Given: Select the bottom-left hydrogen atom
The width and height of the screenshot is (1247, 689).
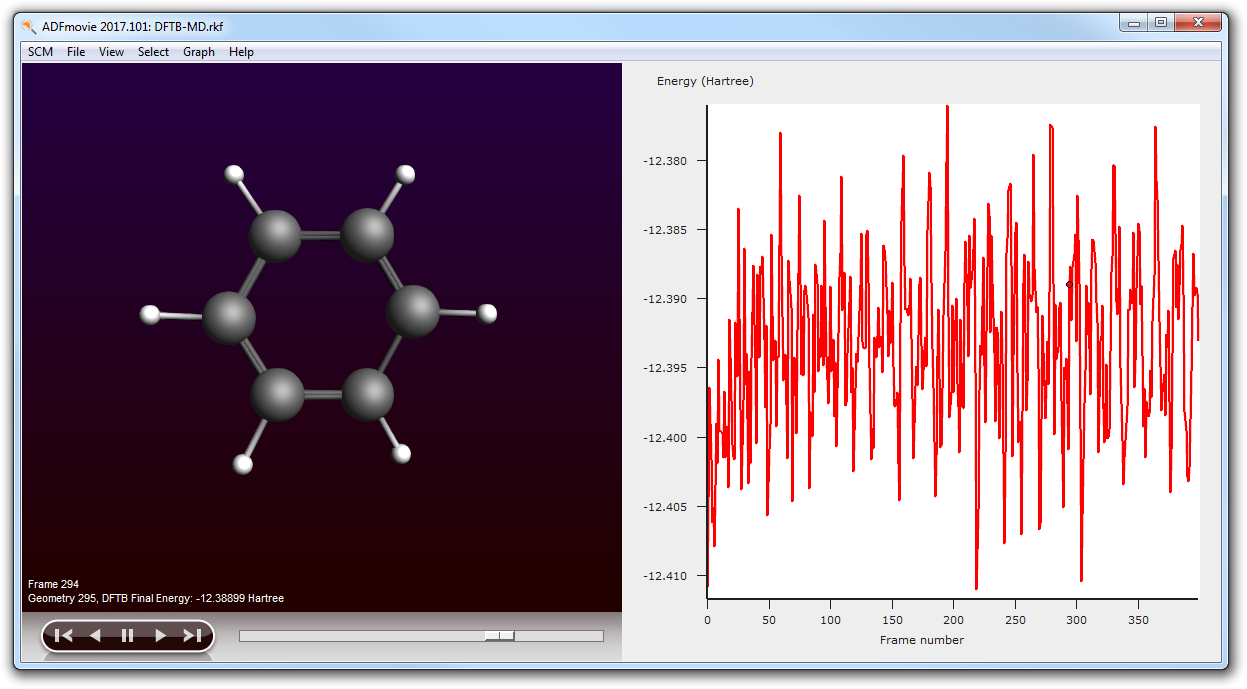Looking at the screenshot, I should click(242, 463).
